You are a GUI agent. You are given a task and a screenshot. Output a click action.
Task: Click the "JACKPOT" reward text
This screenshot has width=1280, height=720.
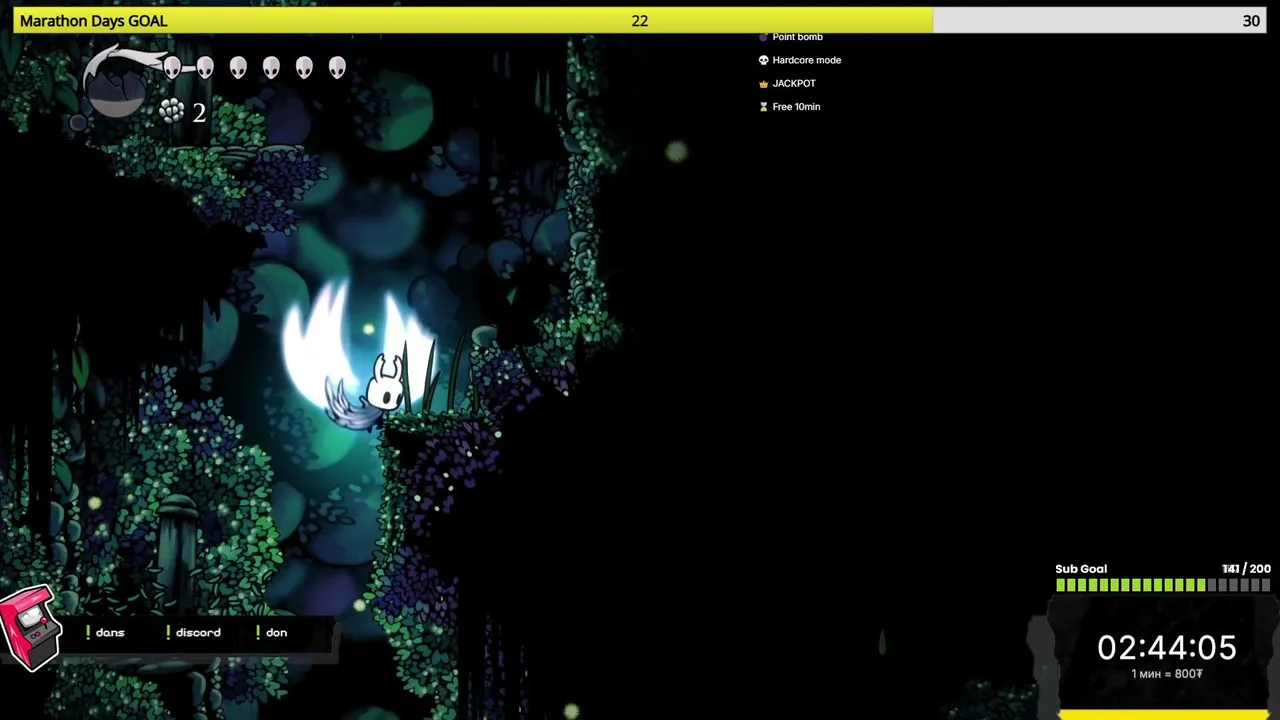(x=794, y=84)
